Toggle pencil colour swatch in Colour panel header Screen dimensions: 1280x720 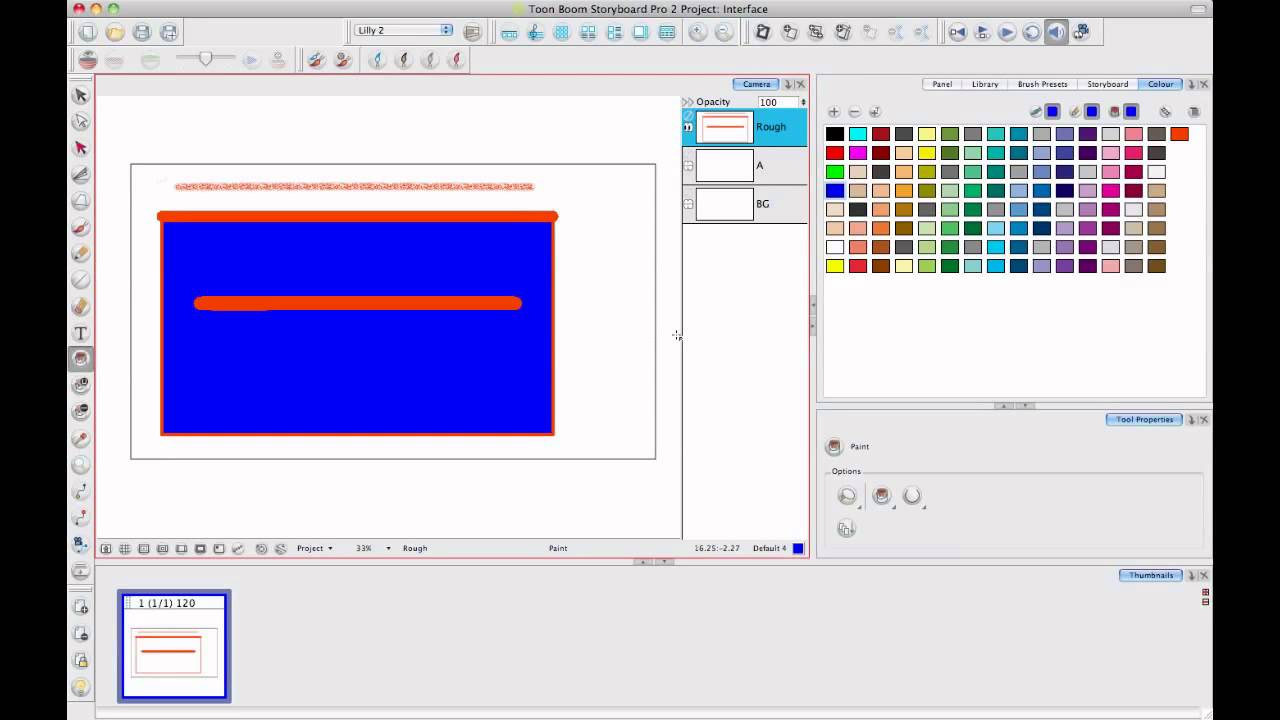tap(1092, 112)
